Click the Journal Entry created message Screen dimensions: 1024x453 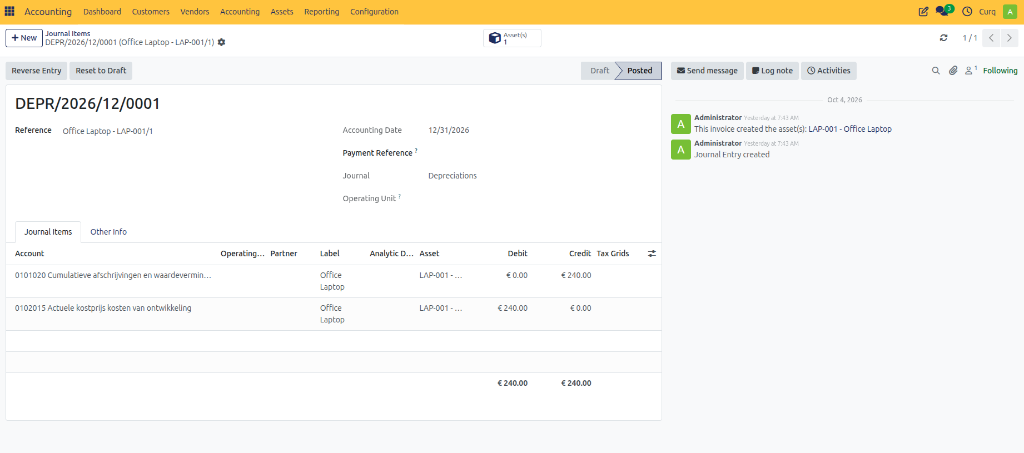pos(732,155)
